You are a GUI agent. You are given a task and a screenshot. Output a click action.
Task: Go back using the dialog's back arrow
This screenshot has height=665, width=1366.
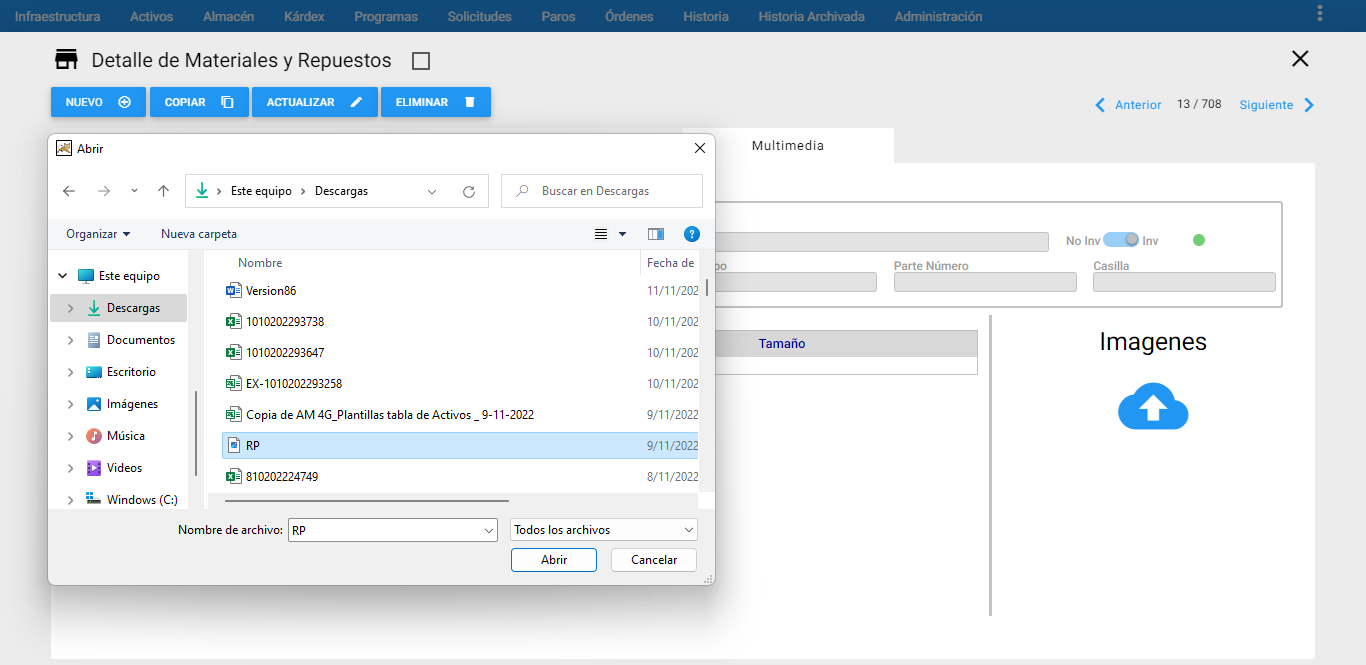coord(69,191)
